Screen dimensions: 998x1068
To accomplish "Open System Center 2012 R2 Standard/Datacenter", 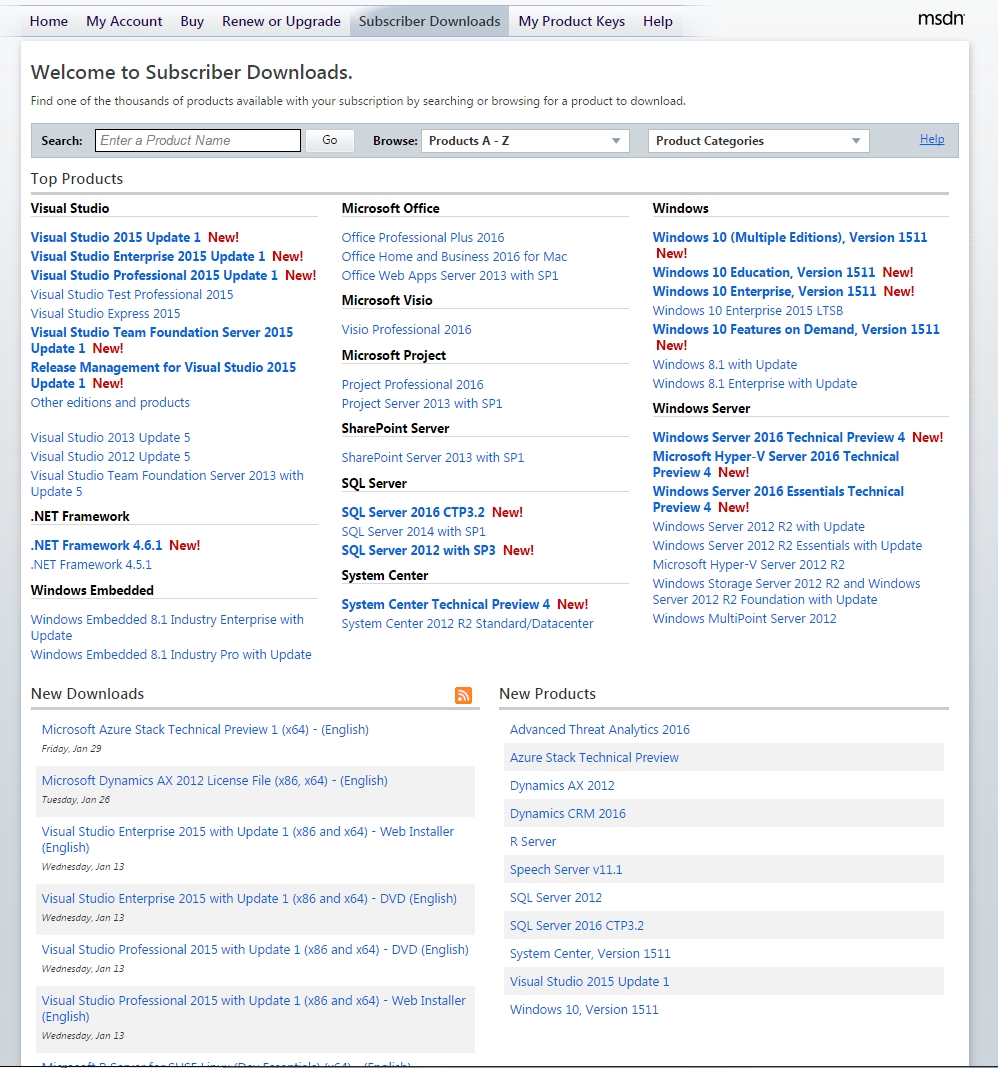I will (x=467, y=624).
